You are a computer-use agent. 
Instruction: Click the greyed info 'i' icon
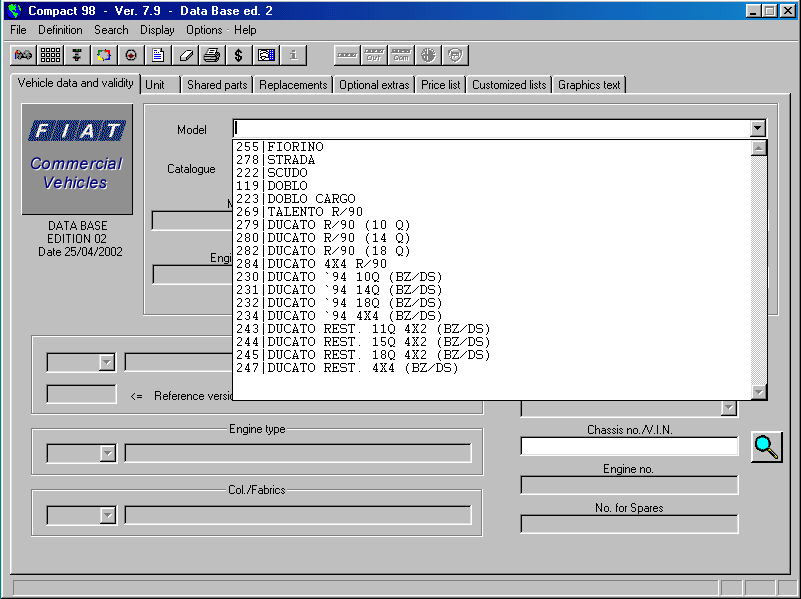point(293,55)
